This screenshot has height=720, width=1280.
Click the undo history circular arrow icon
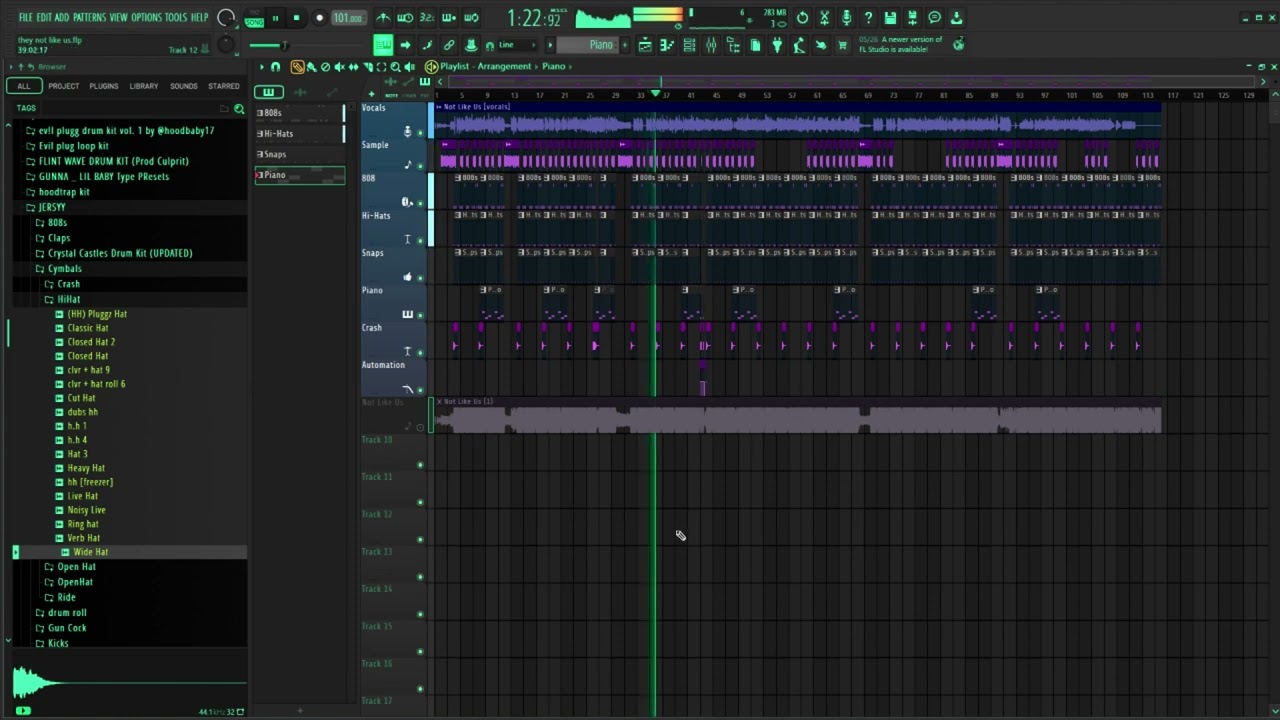tap(802, 18)
